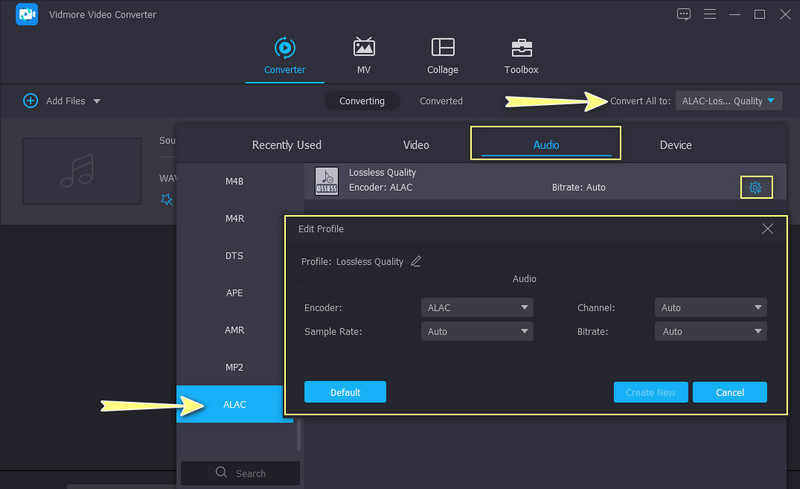Viewport: 800px width, 489px height.
Task: Open the Convert All to format dropdown
Action: coord(728,101)
